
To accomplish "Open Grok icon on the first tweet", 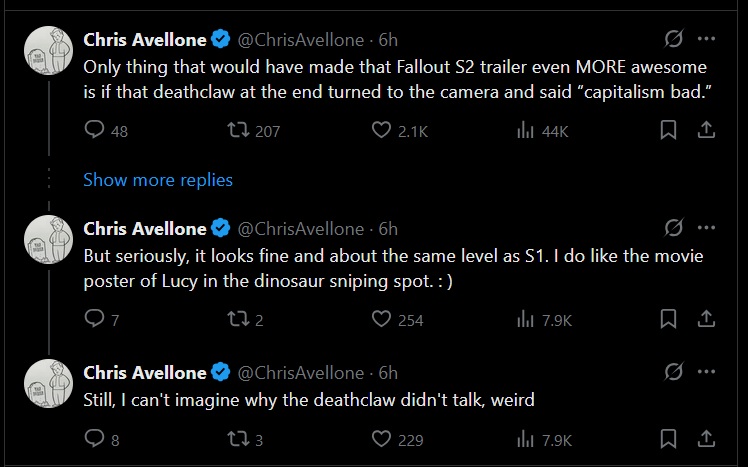I will point(674,40).
